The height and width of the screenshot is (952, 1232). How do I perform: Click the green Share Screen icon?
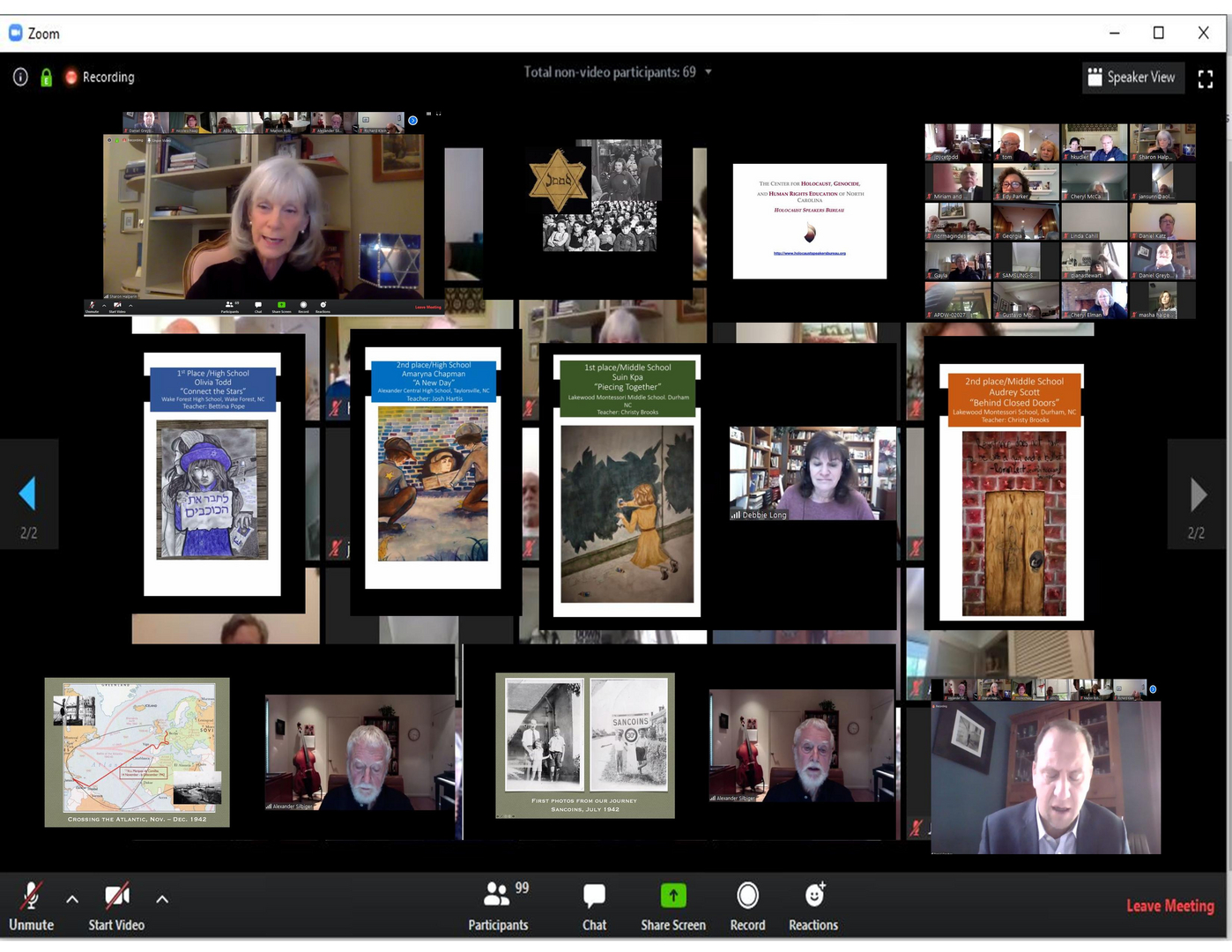pyautogui.click(x=673, y=896)
